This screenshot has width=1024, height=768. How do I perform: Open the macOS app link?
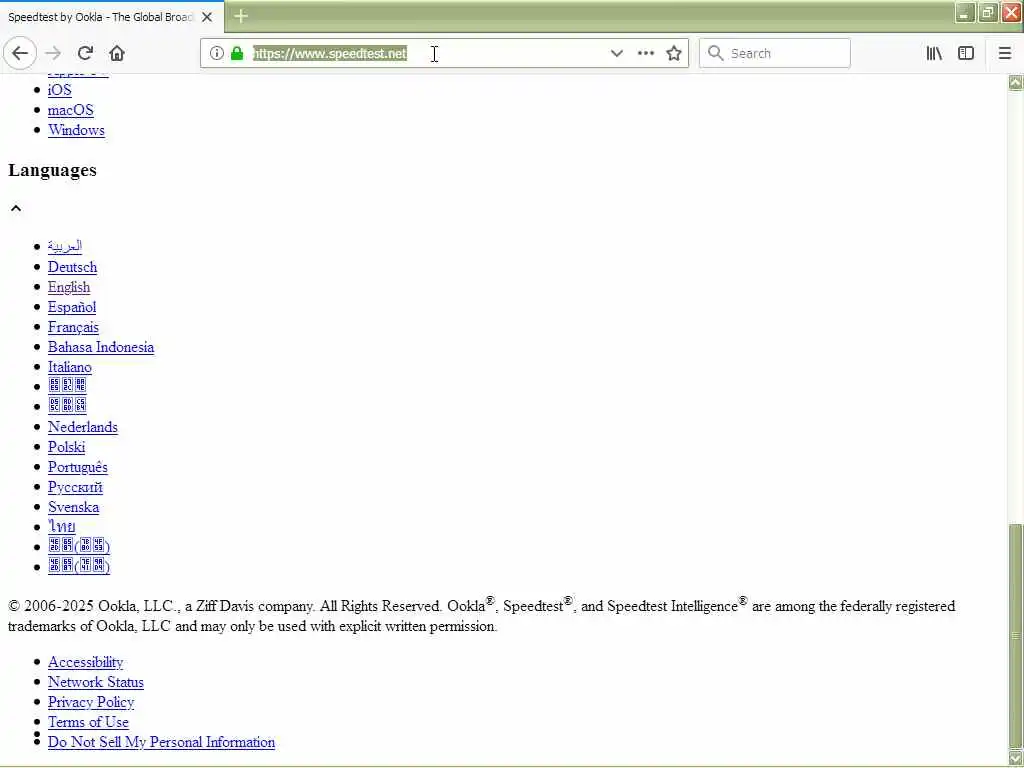point(71,110)
